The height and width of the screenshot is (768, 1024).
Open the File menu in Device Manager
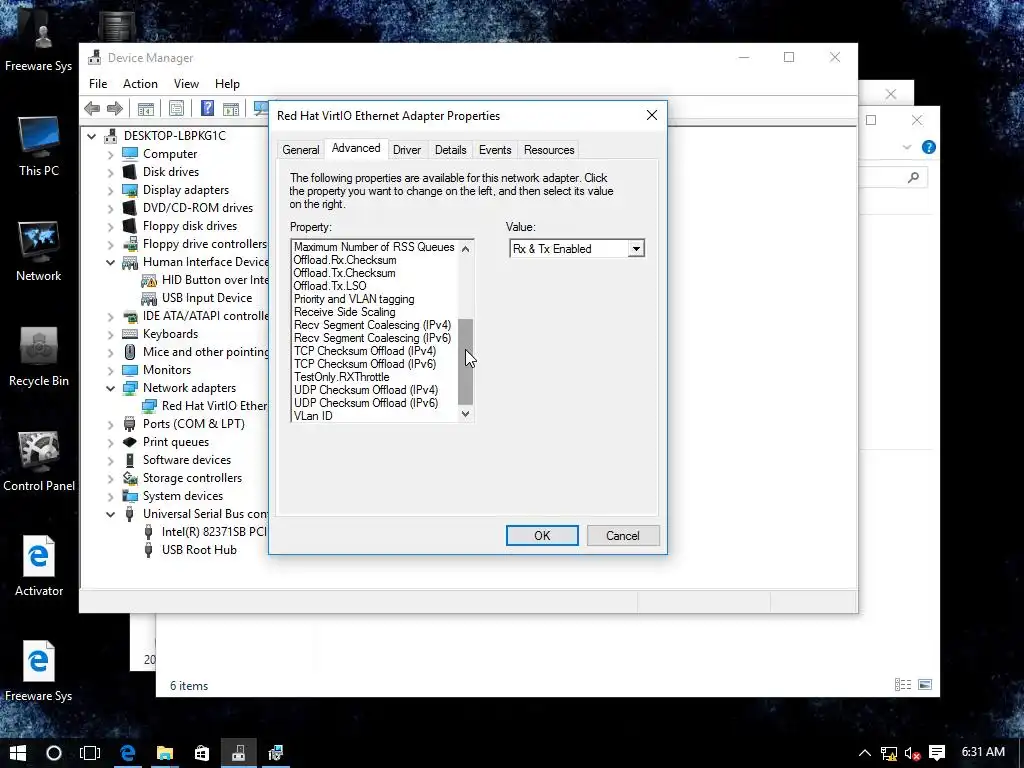pyautogui.click(x=98, y=84)
